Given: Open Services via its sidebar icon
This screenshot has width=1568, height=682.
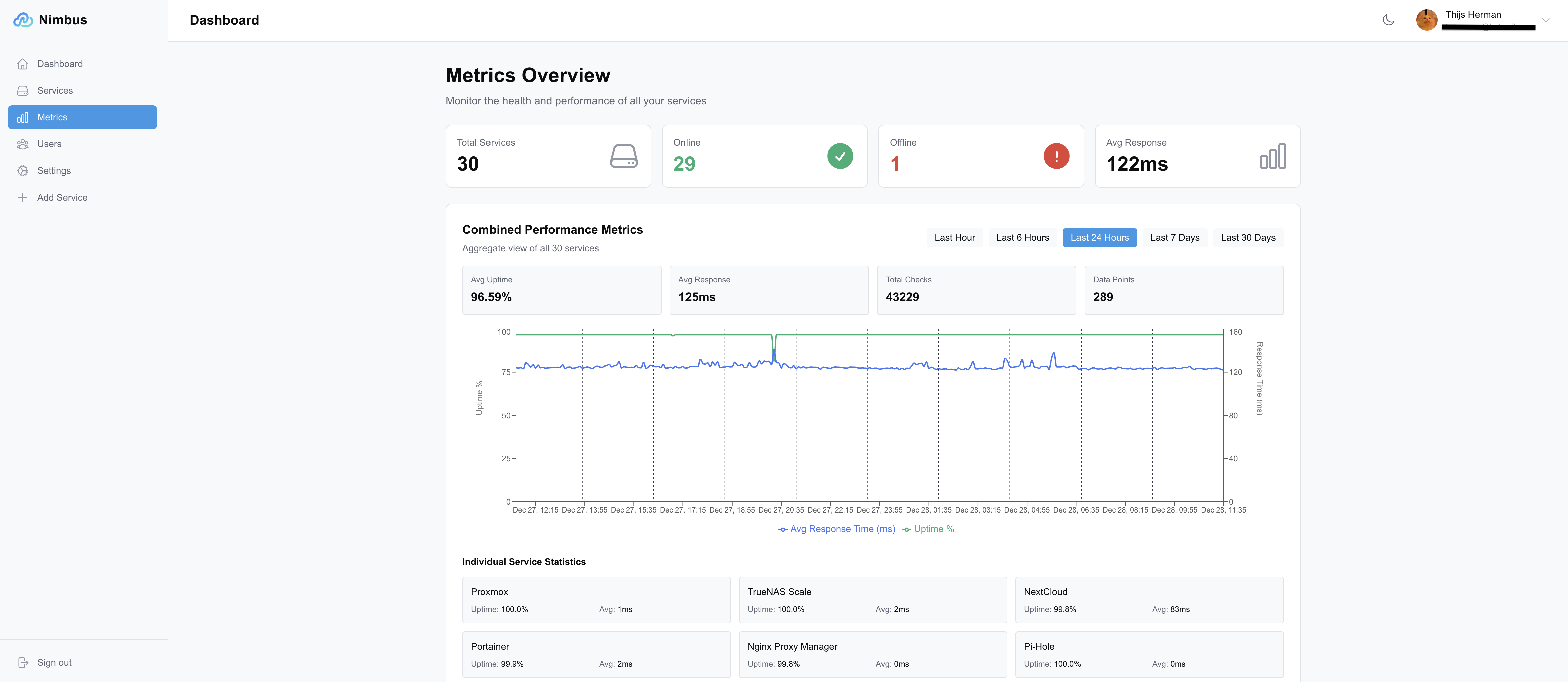Looking at the screenshot, I should [x=22, y=90].
